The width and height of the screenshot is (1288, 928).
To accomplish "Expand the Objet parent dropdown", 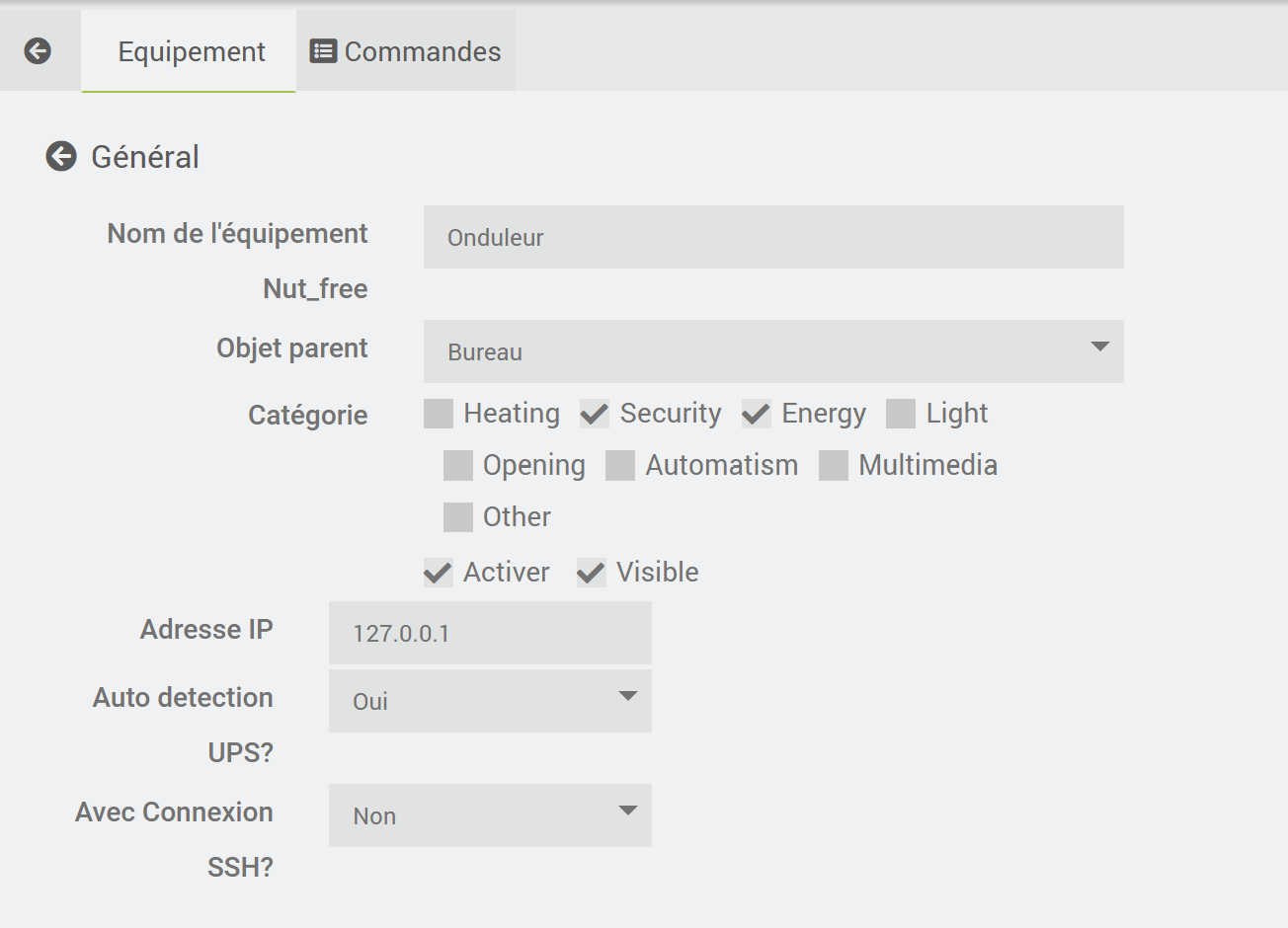I will coord(772,351).
